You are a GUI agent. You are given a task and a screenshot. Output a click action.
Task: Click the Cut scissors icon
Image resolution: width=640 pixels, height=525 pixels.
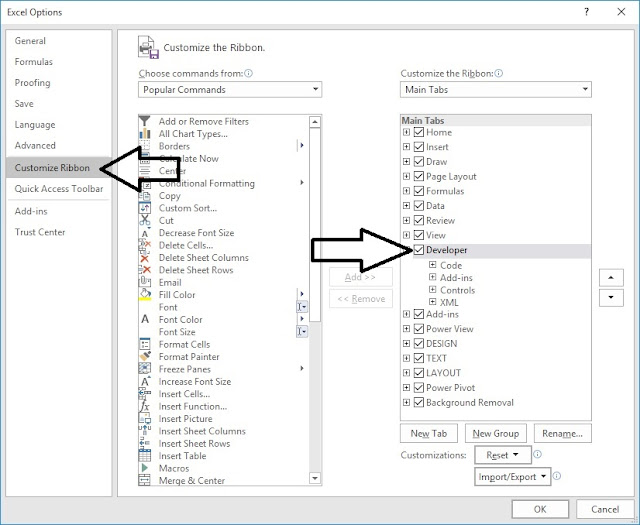point(144,220)
